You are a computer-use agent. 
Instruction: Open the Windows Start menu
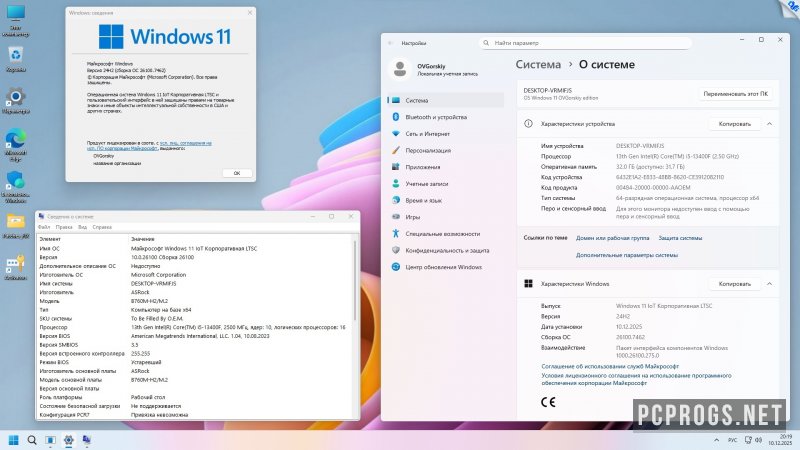point(14,440)
